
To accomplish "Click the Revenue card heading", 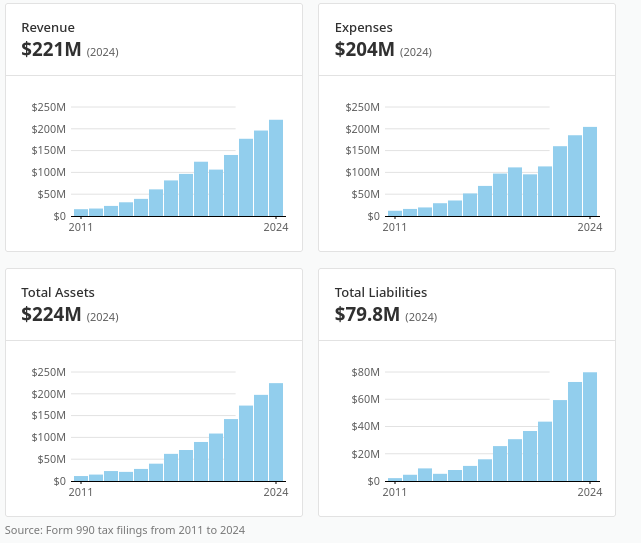I will click(x=48, y=27).
